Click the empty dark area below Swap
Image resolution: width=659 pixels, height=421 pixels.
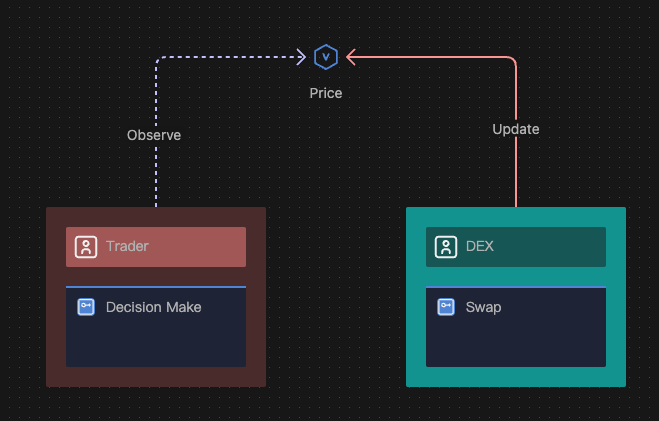[516, 345]
